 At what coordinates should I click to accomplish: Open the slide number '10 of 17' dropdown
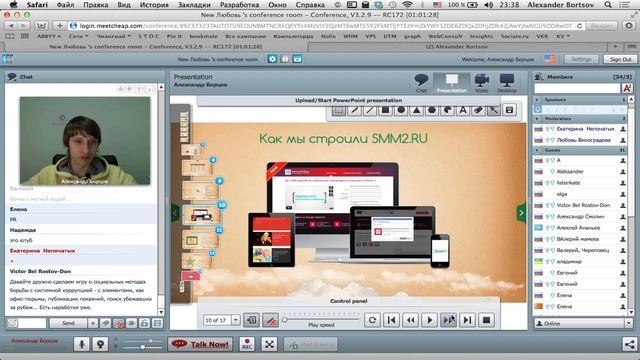click(x=236, y=320)
